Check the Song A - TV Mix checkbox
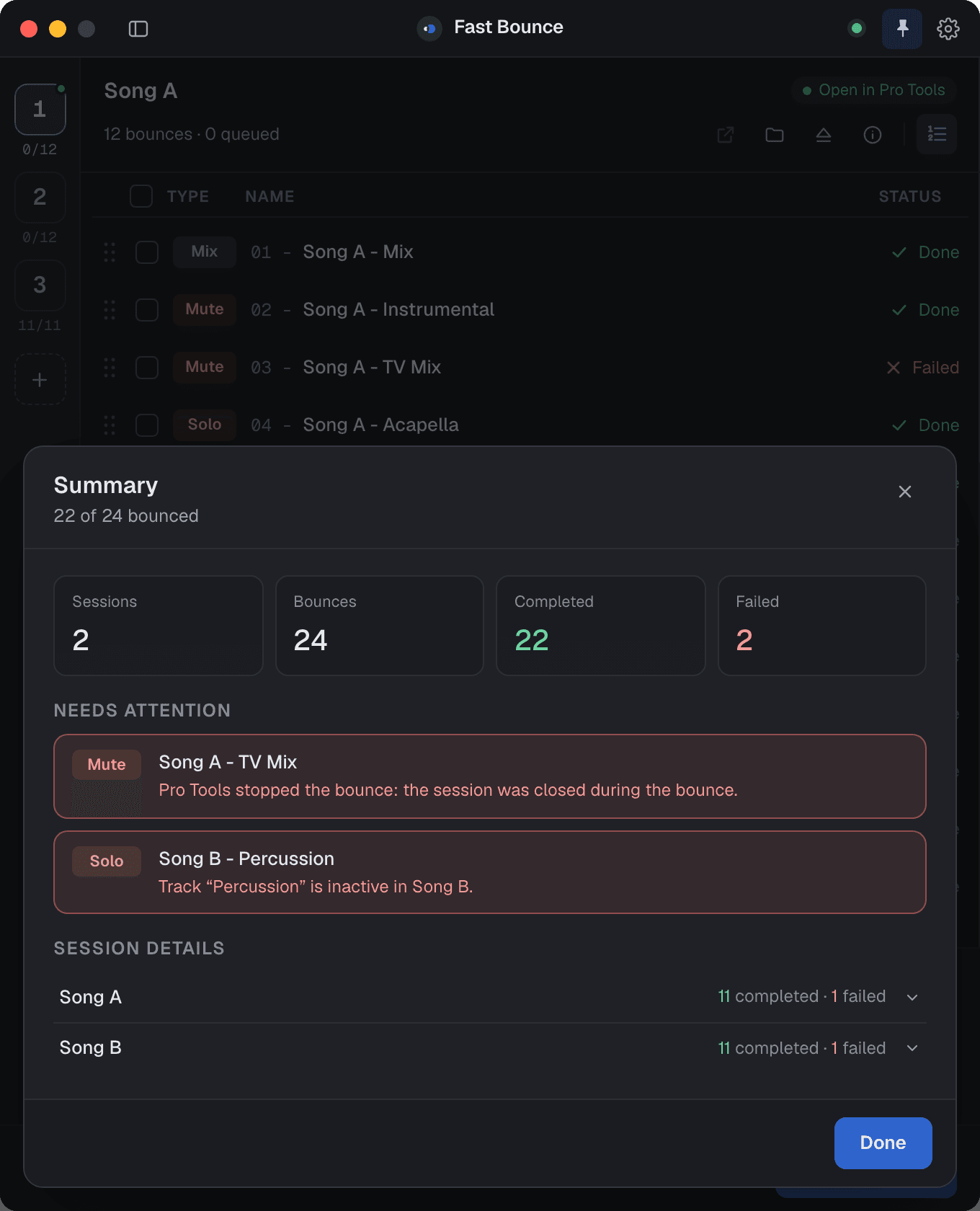The height and width of the screenshot is (1211, 980). (147, 368)
